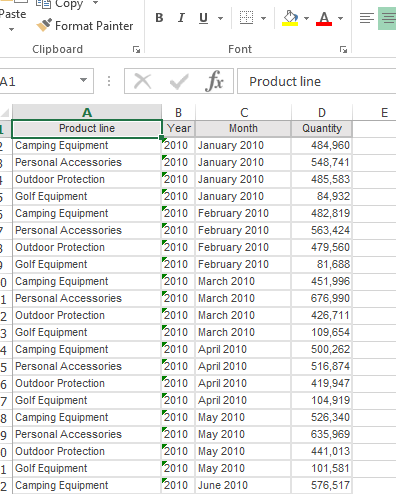The height and width of the screenshot is (494, 396).
Task: Apply the yellow fill color bucket
Action: [x=290, y=18]
